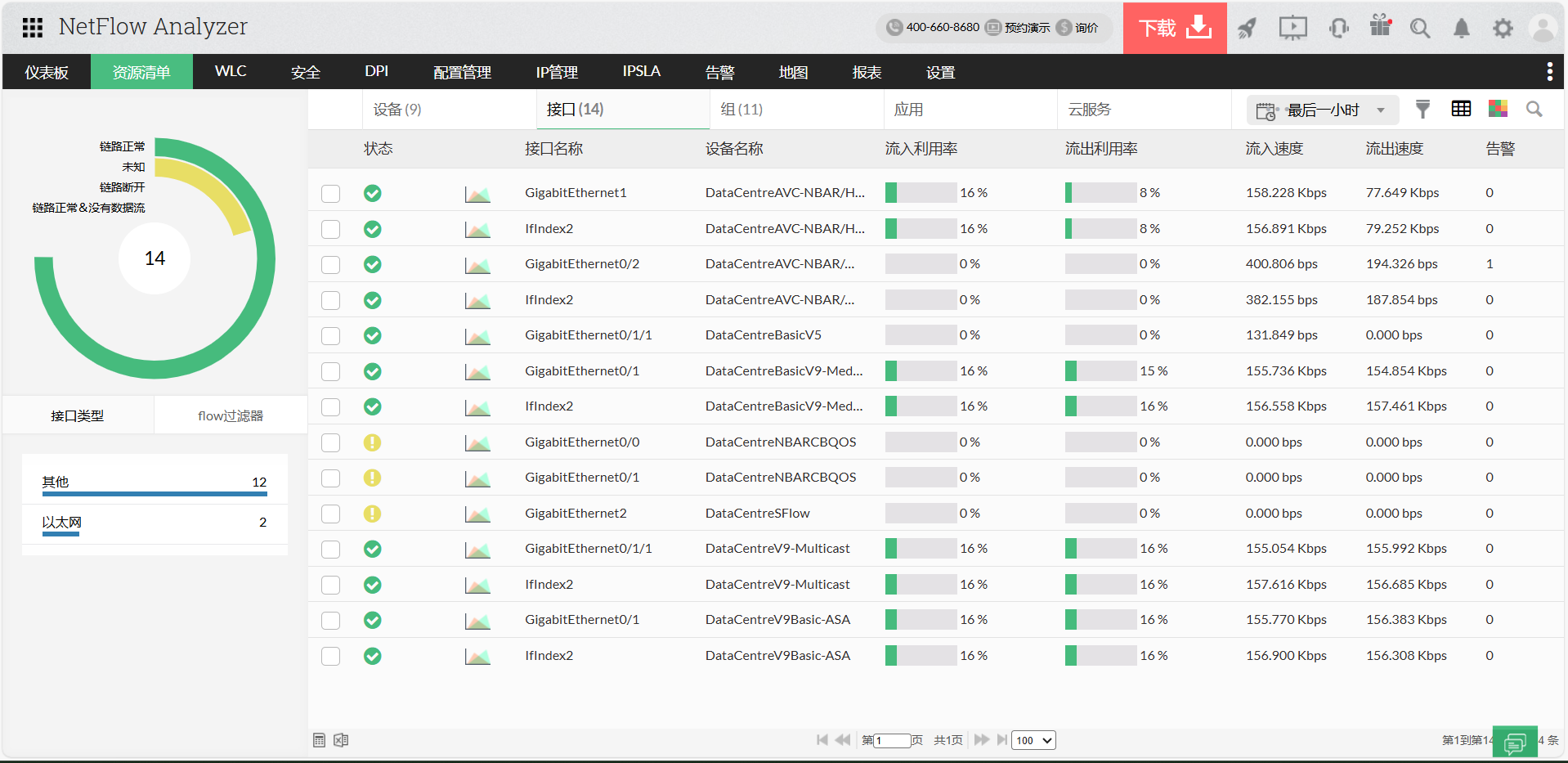
Task: Open the apps grid menu icon
Action: click(x=33, y=28)
